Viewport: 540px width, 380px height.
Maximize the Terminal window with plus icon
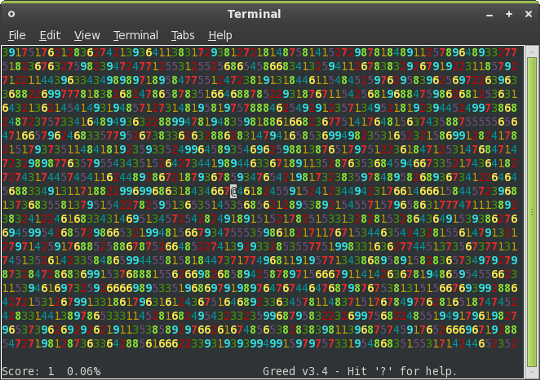509,14
